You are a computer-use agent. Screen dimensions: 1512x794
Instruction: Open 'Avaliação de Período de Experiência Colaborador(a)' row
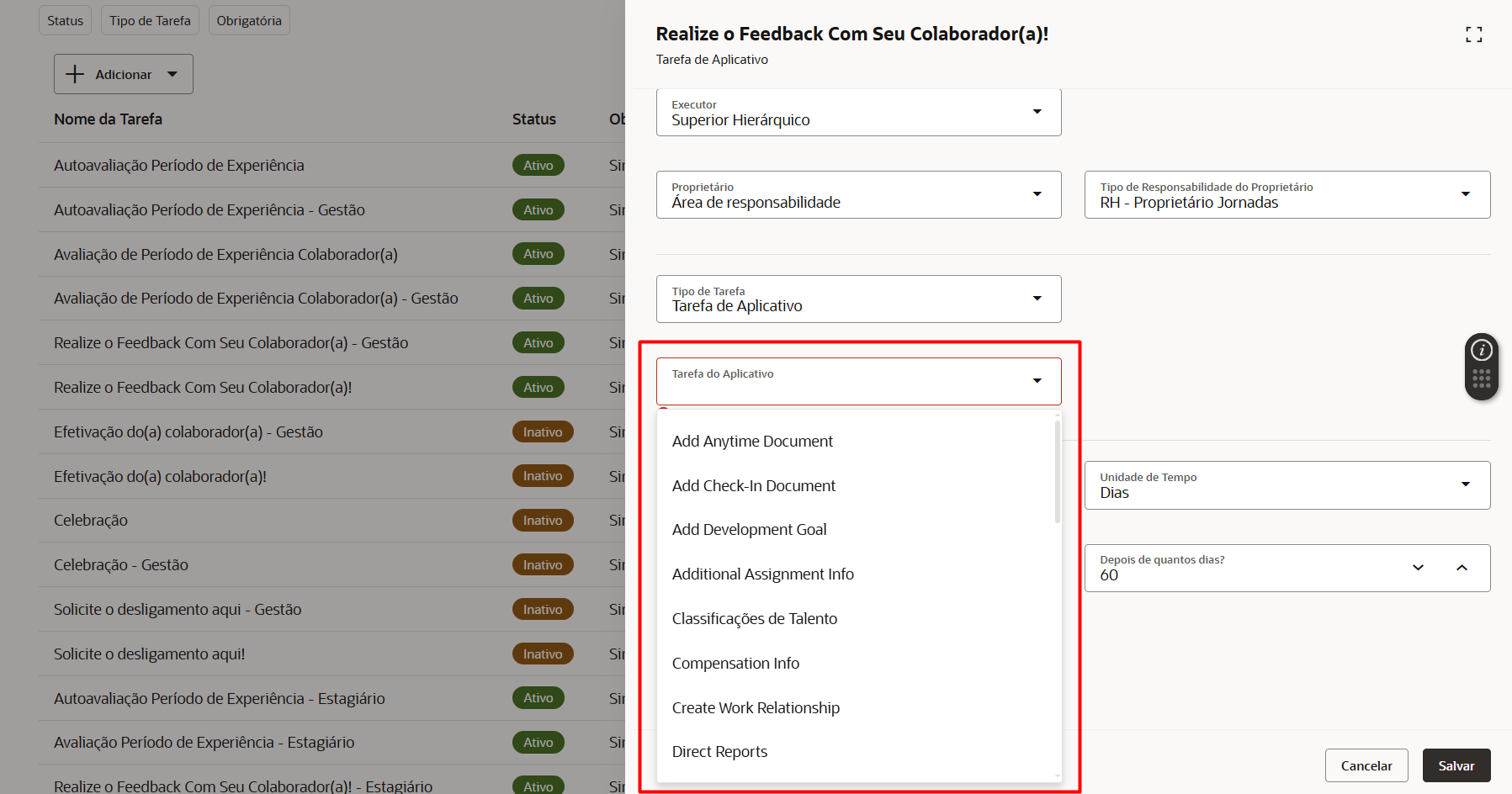(x=332, y=254)
